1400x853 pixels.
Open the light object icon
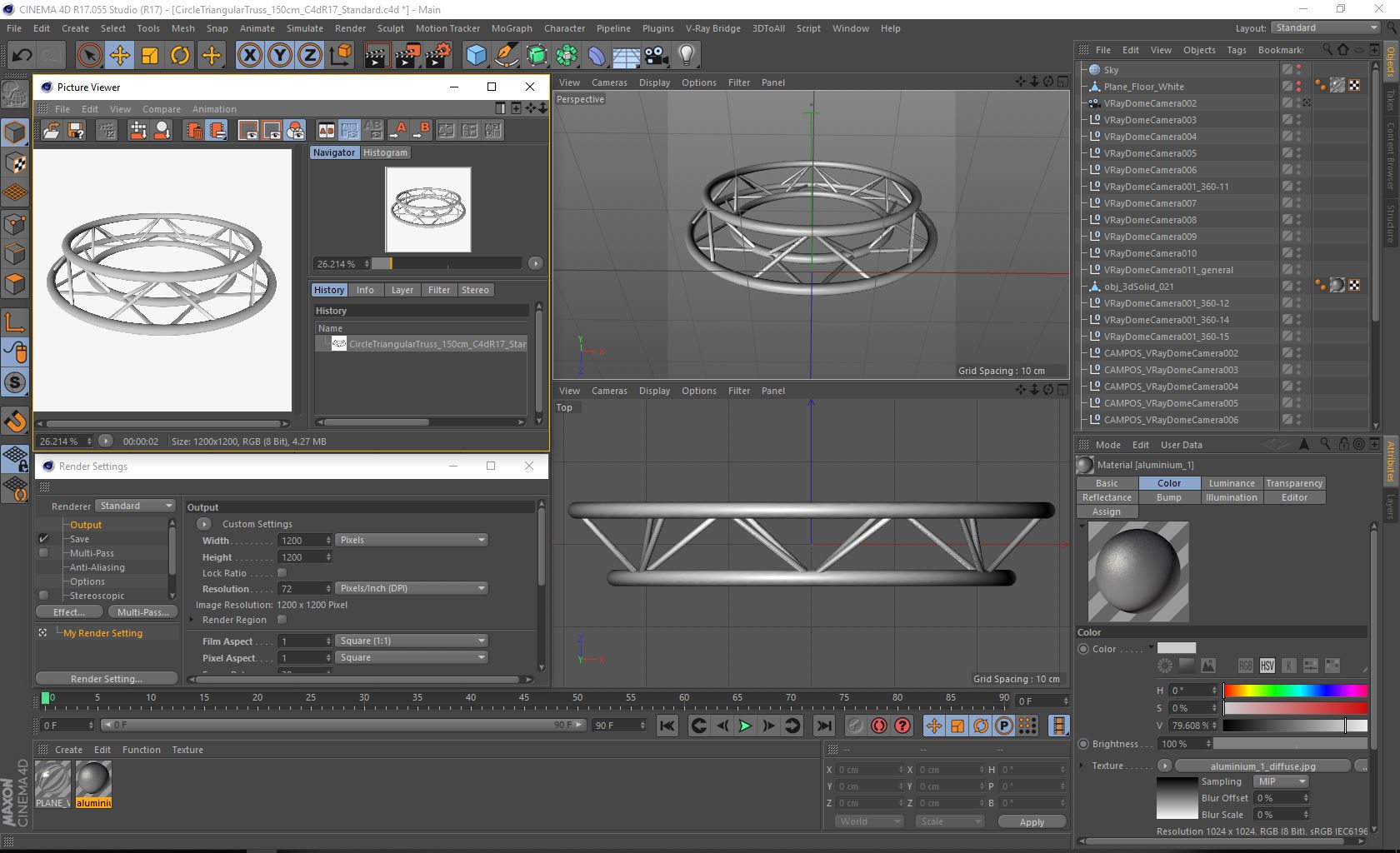tap(686, 56)
